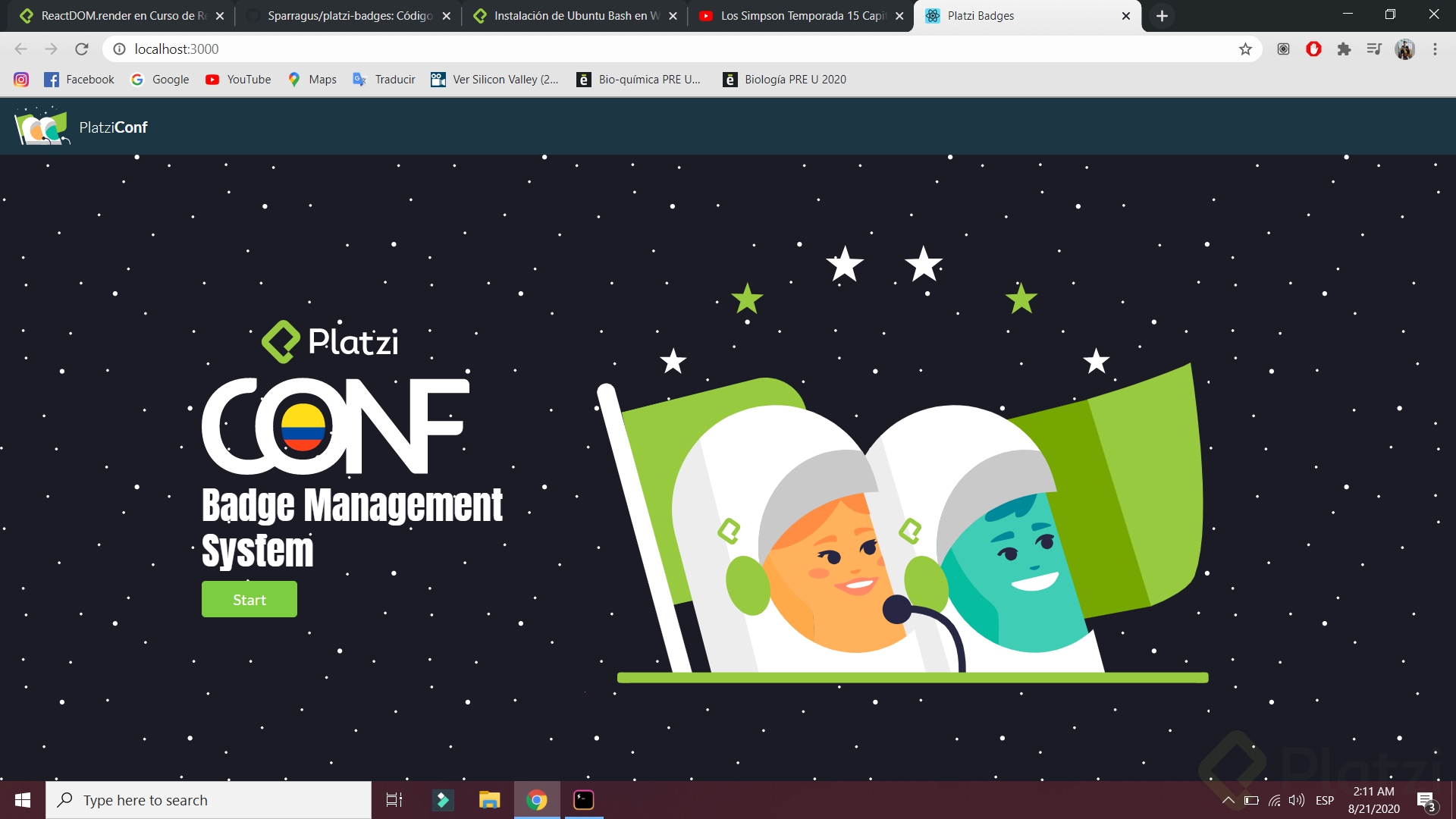Open the volume control in the system tray
The height and width of the screenshot is (819, 1456).
[x=1297, y=800]
